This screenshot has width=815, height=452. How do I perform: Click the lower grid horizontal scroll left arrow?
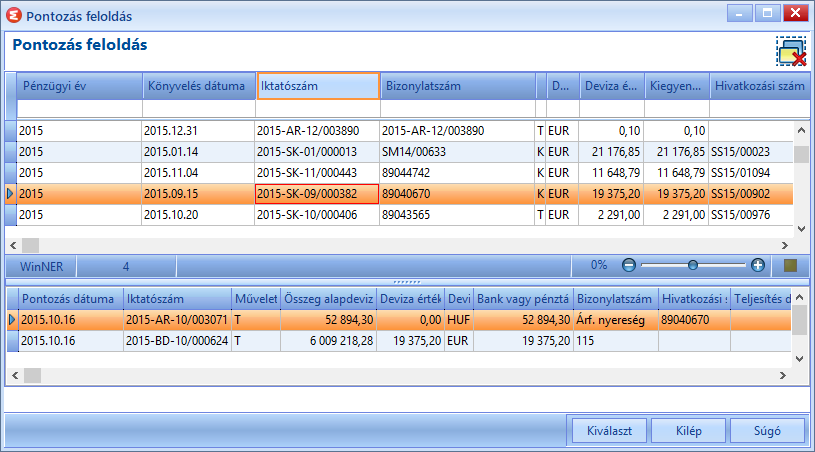[x=15, y=375]
